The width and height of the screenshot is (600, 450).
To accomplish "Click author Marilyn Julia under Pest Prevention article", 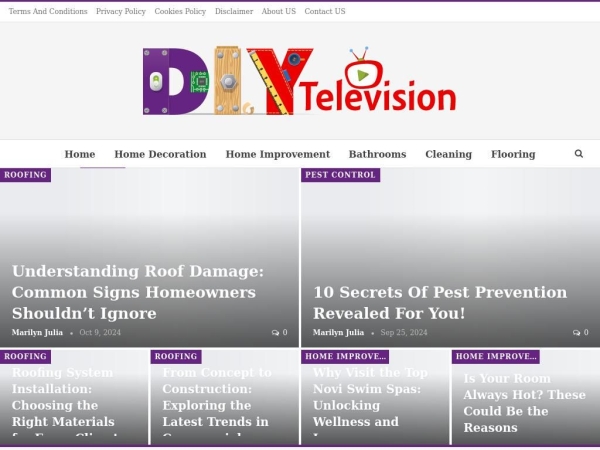I will (338, 333).
